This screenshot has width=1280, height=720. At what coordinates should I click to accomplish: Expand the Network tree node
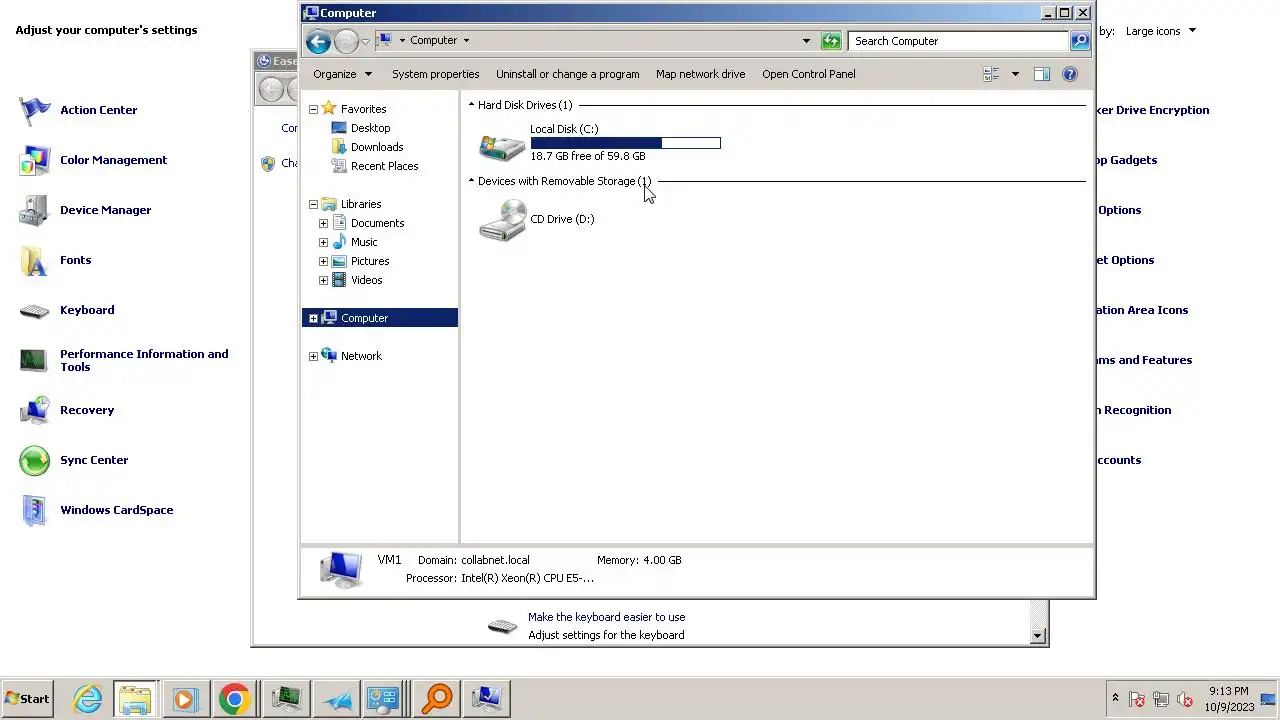(x=313, y=356)
